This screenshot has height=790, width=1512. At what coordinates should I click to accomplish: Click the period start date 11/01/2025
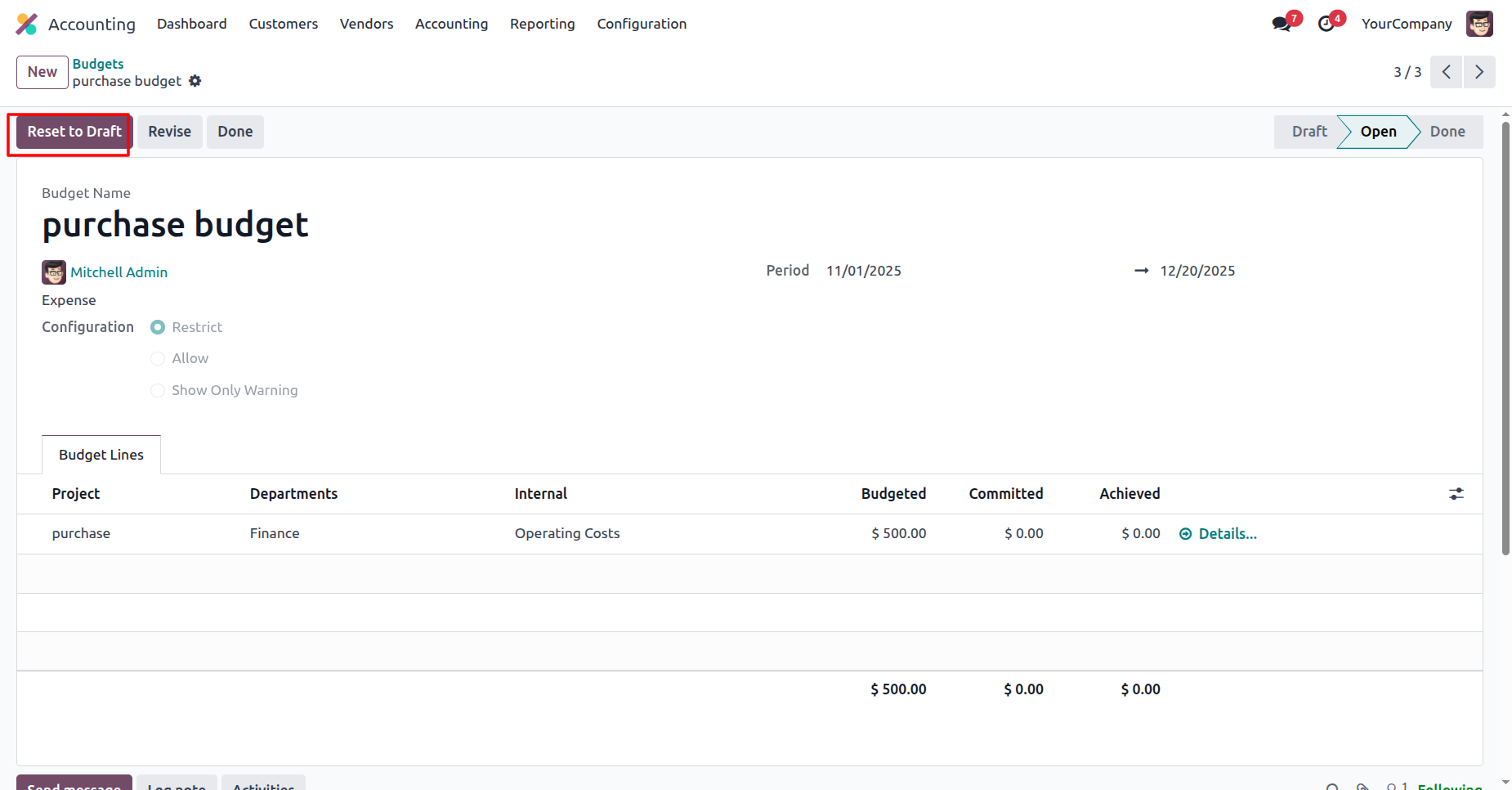point(864,271)
